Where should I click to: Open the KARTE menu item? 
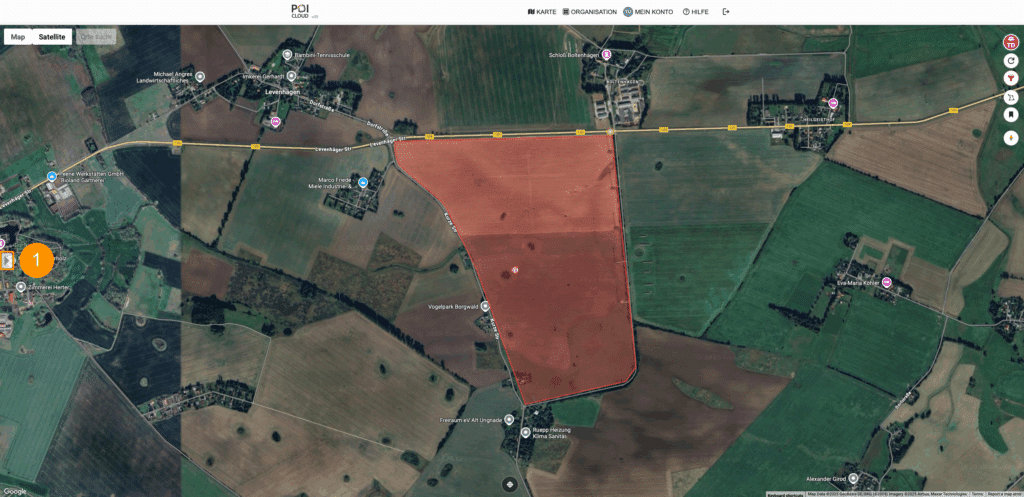pos(541,12)
